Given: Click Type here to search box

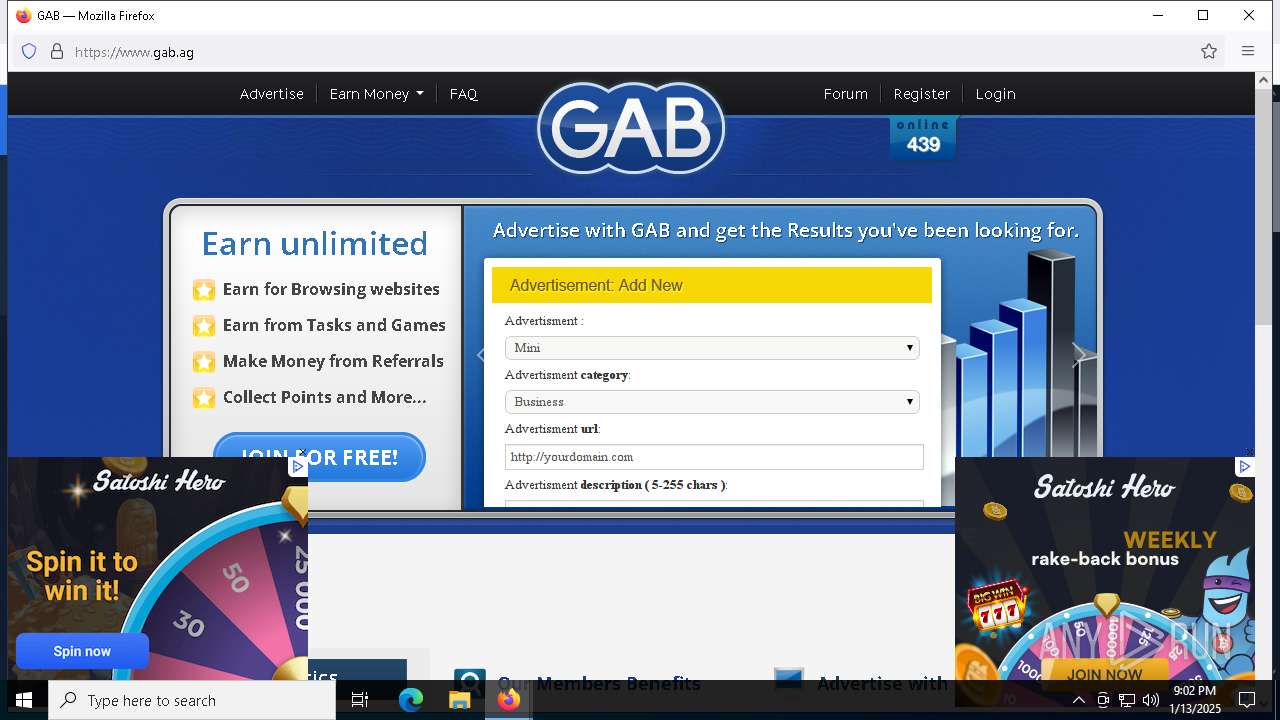Looking at the screenshot, I should pos(192,700).
